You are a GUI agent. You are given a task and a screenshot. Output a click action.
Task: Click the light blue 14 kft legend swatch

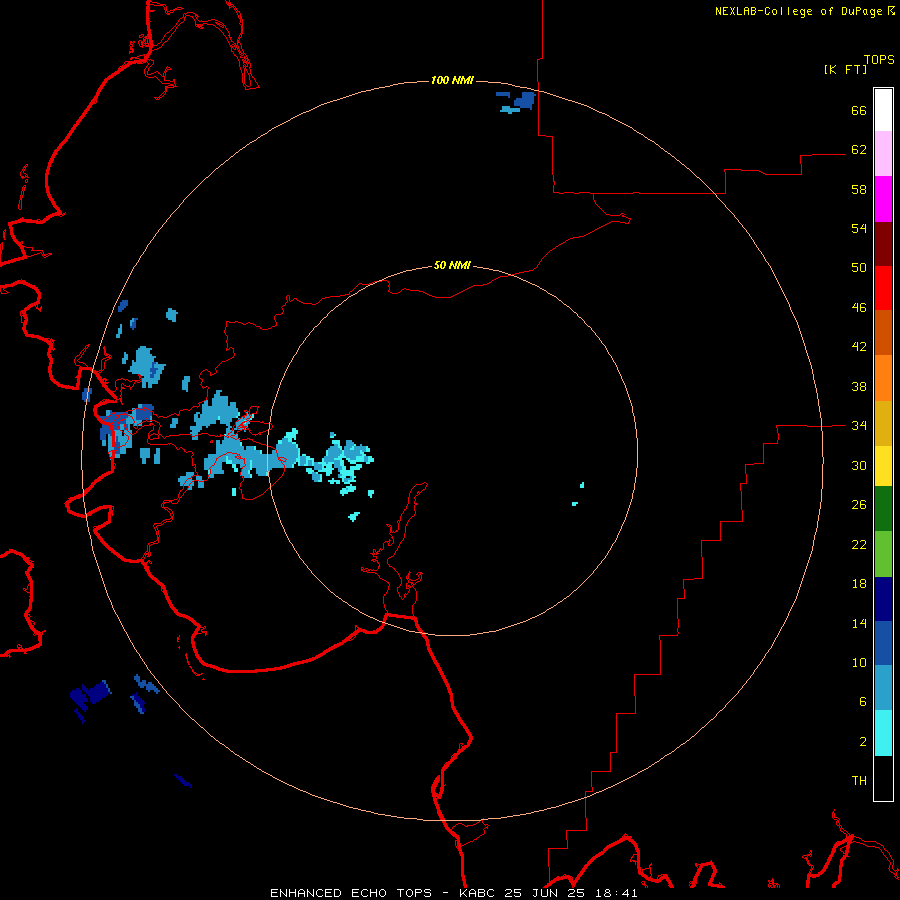[883, 688]
